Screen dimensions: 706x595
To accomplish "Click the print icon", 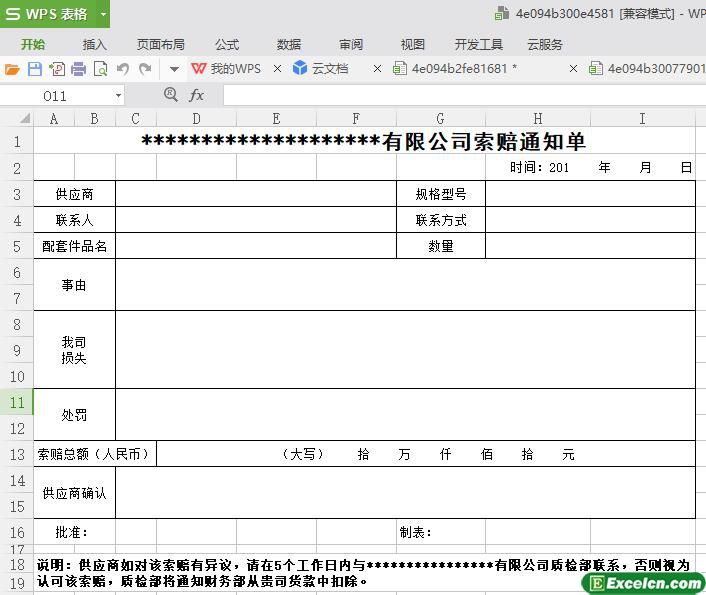I will click(78, 69).
